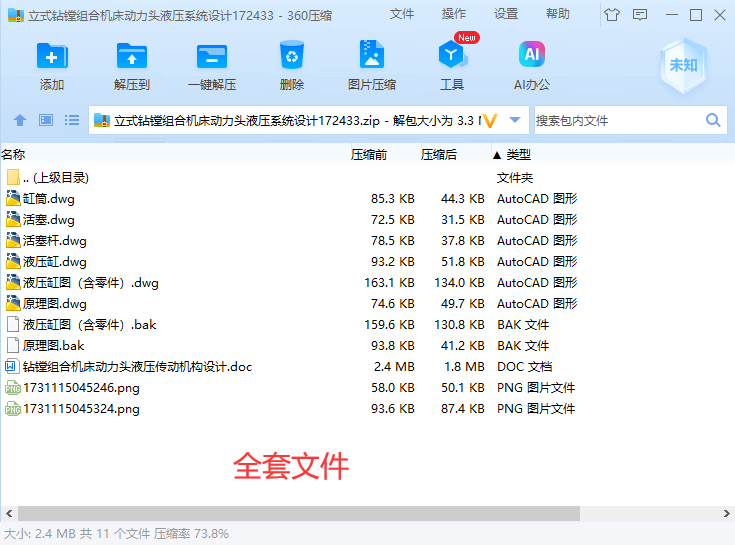The image size is (735, 545).
Task: Click the 压缩率 73.8% status bar text
Action: 191,534
